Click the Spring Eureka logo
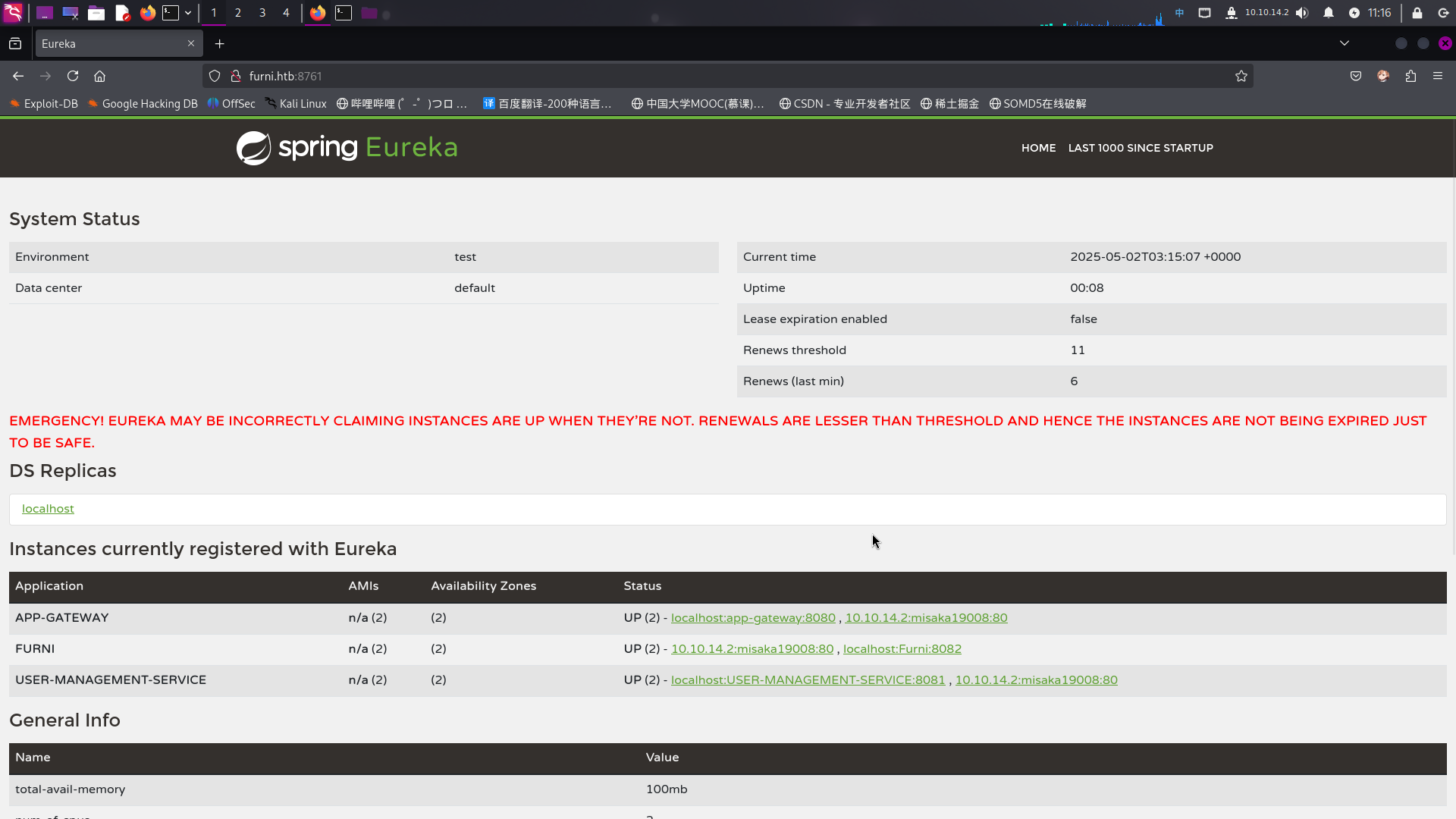The width and height of the screenshot is (1456, 819). (x=347, y=148)
